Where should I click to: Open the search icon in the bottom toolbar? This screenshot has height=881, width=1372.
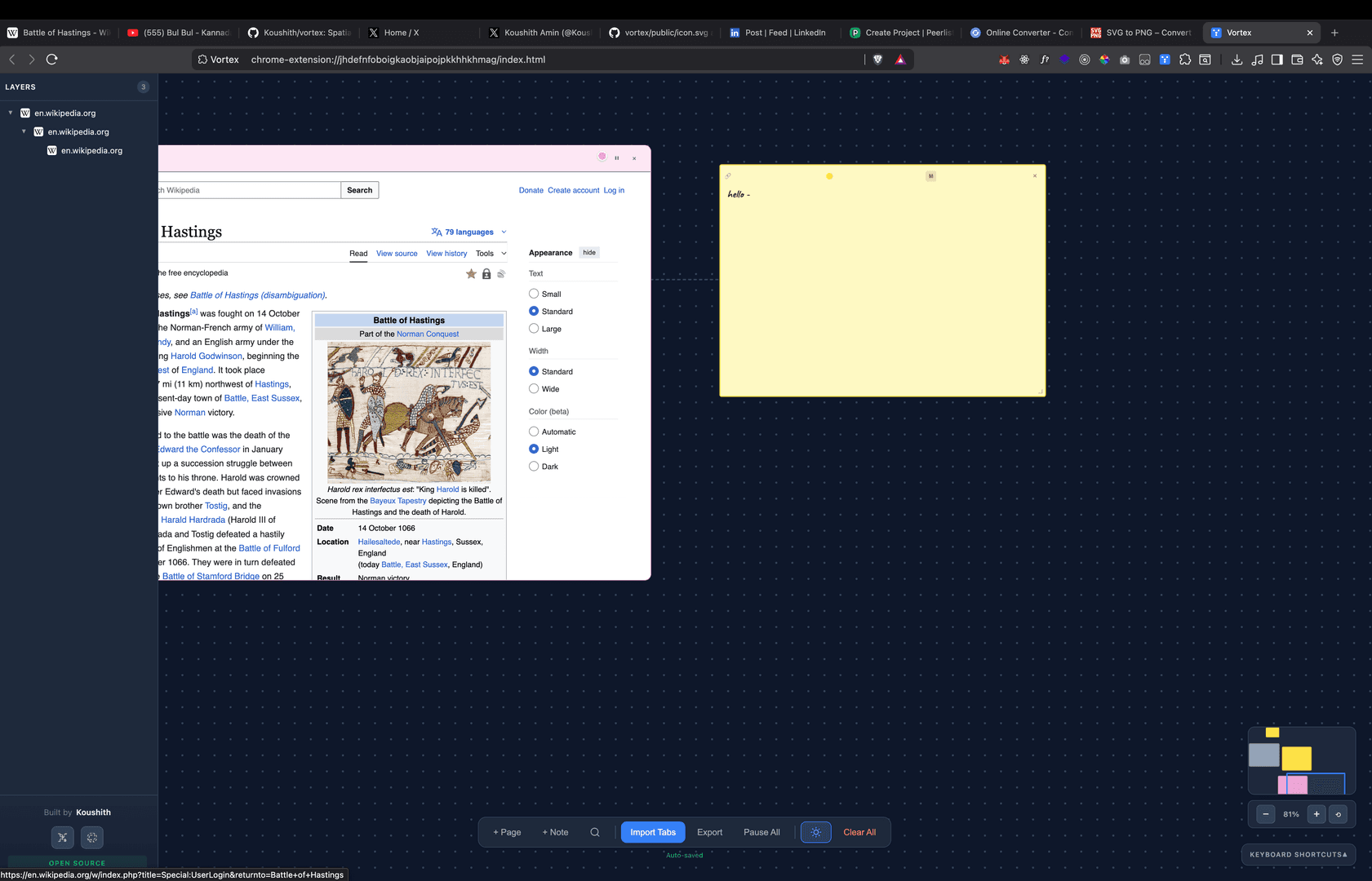click(x=595, y=832)
